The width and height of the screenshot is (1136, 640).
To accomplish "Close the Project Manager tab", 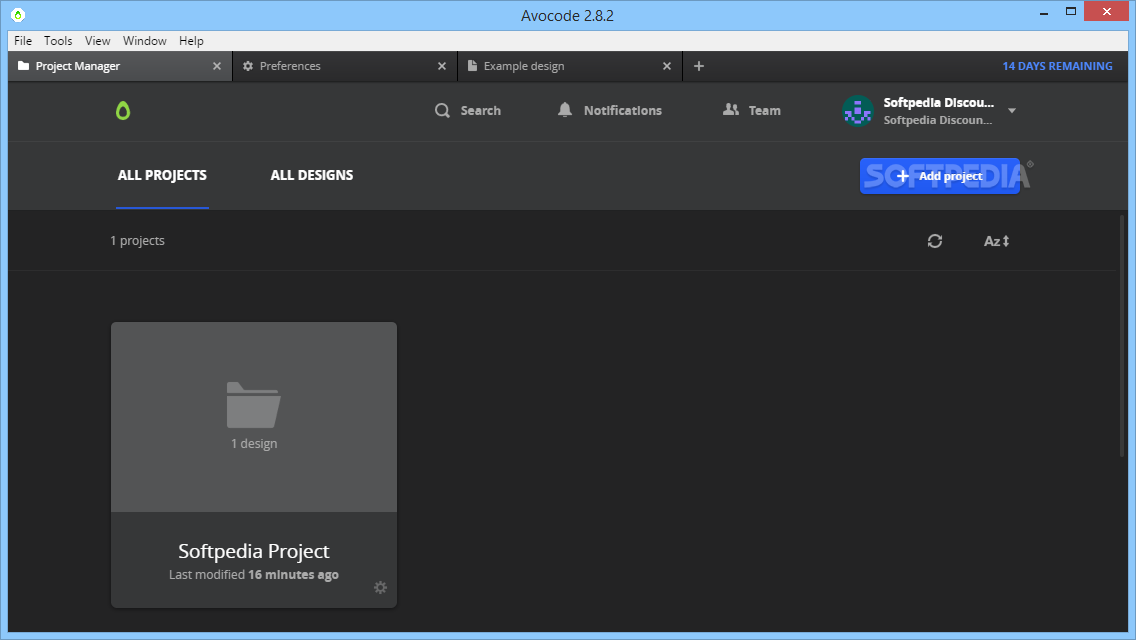I will pyautogui.click(x=217, y=66).
